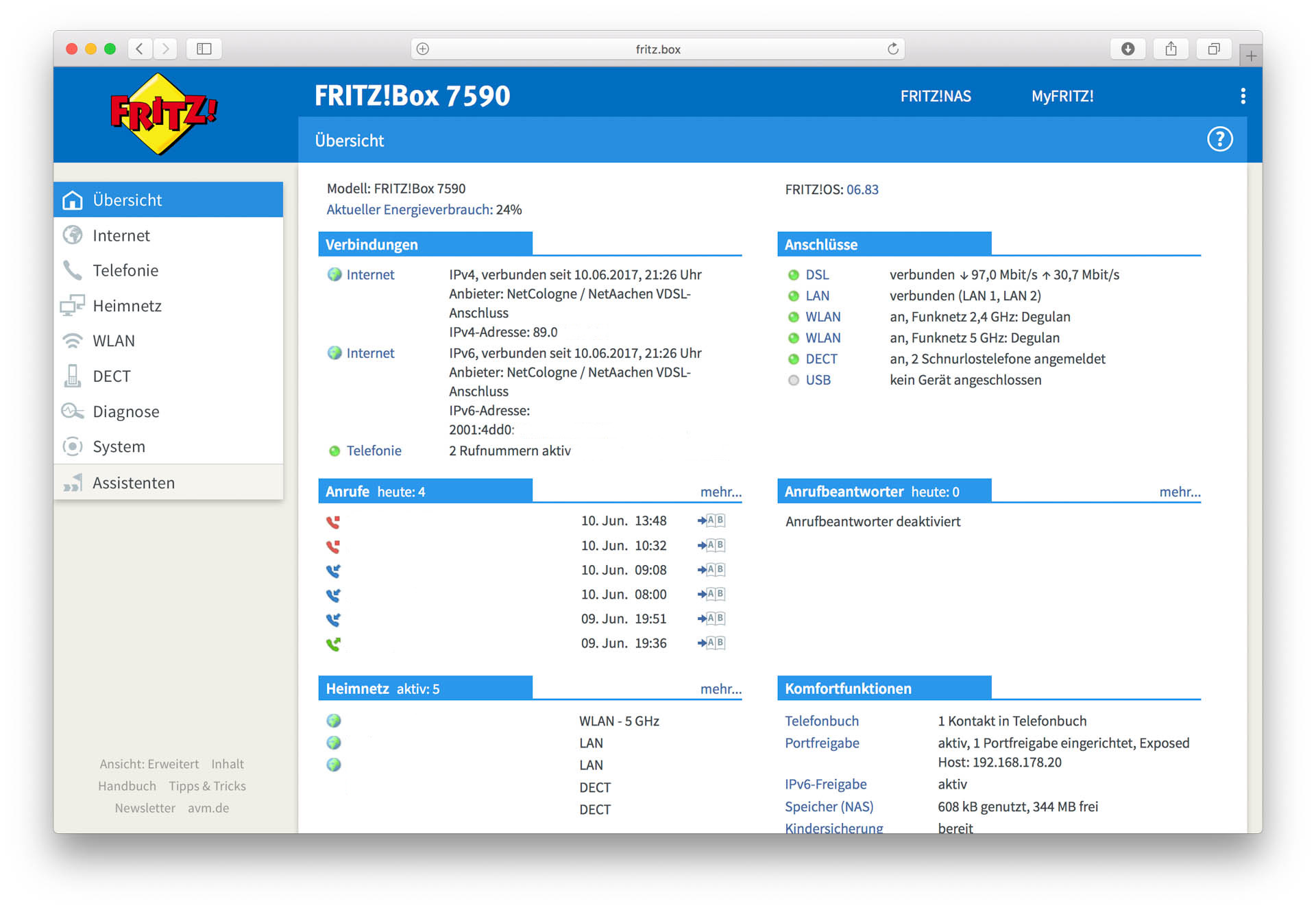The image size is (1316, 910).
Task: Click the DSL green status indicator
Action: point(794,275)
